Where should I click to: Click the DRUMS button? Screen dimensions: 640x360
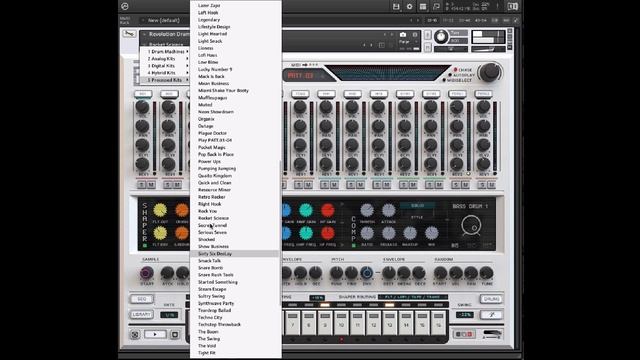pyautogui.click(x=491, y=299)
